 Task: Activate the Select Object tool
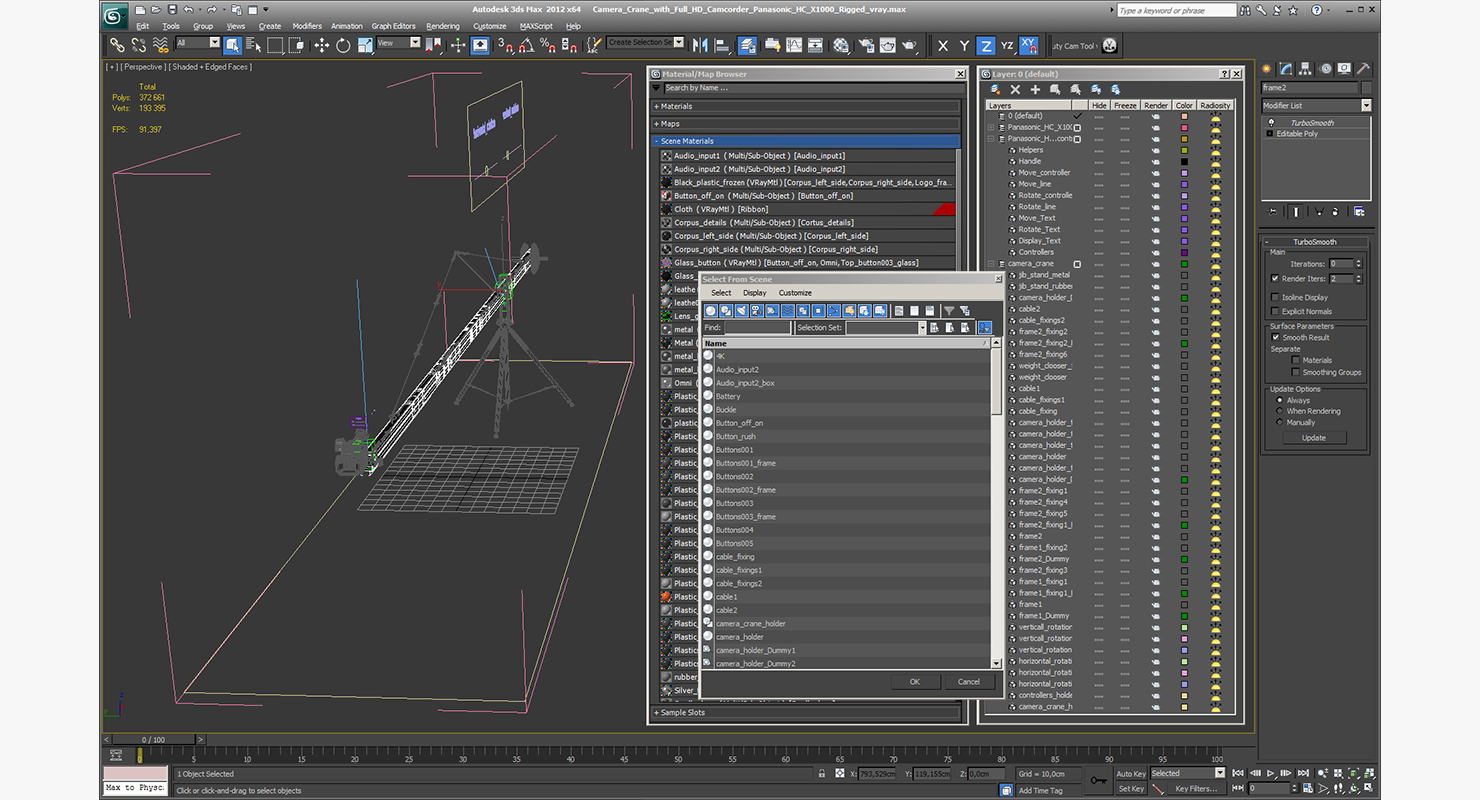[x=232, y=45]
